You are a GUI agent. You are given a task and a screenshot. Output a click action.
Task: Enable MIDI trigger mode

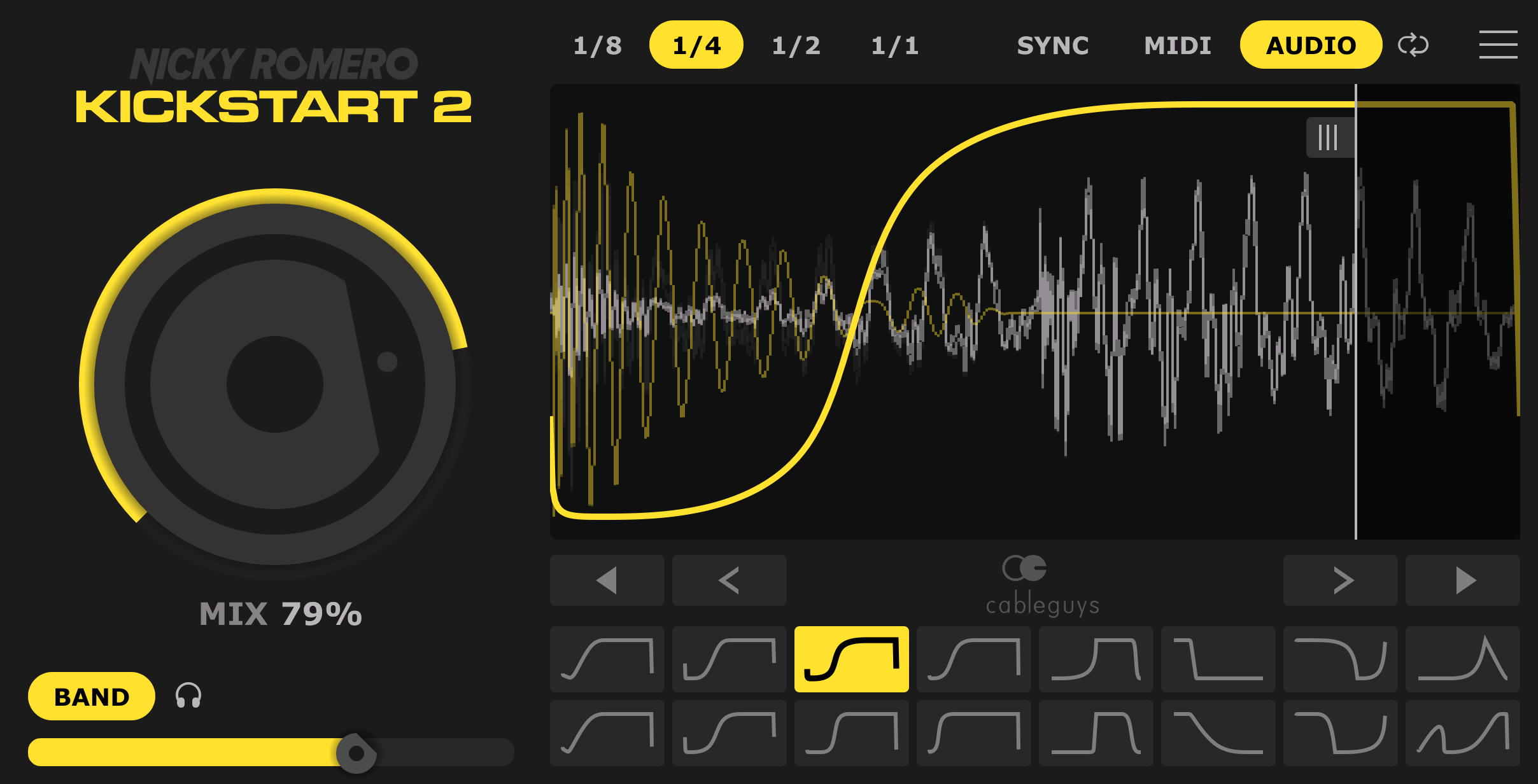(x=1178, y=45)
